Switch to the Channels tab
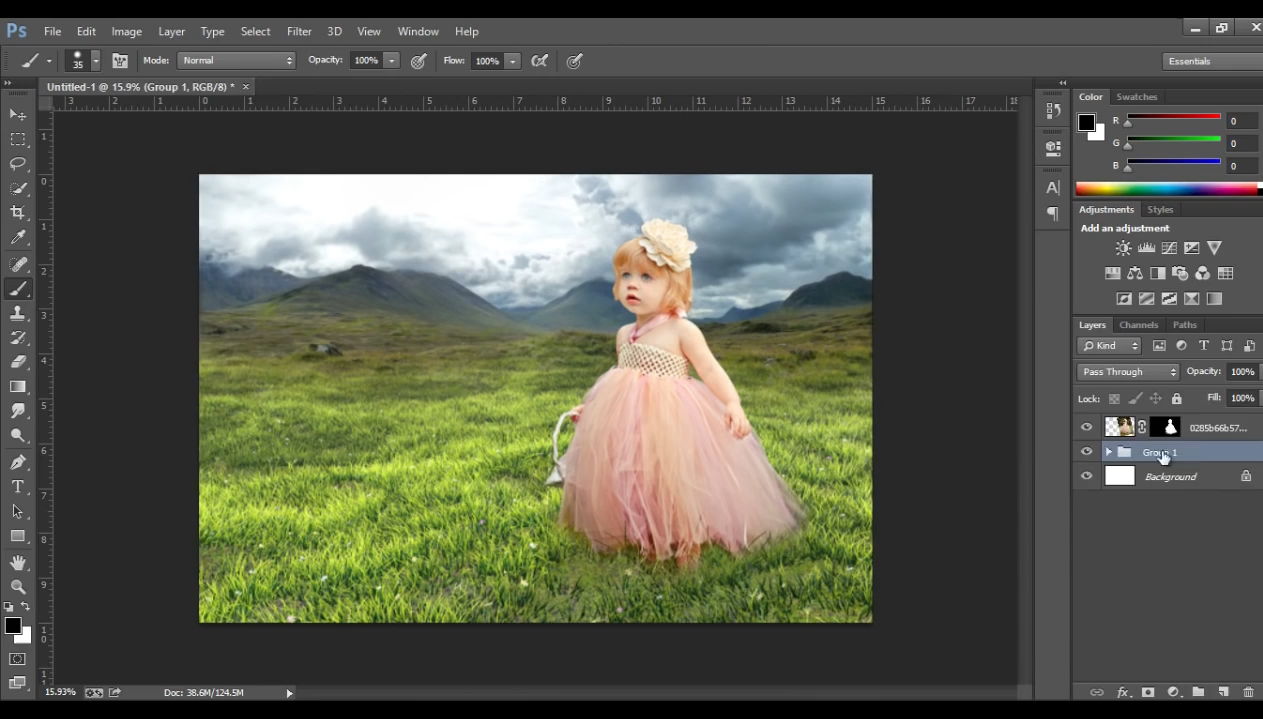Image resolution: width=1263 pixels, height=719 pixels. click(1138, 325)
